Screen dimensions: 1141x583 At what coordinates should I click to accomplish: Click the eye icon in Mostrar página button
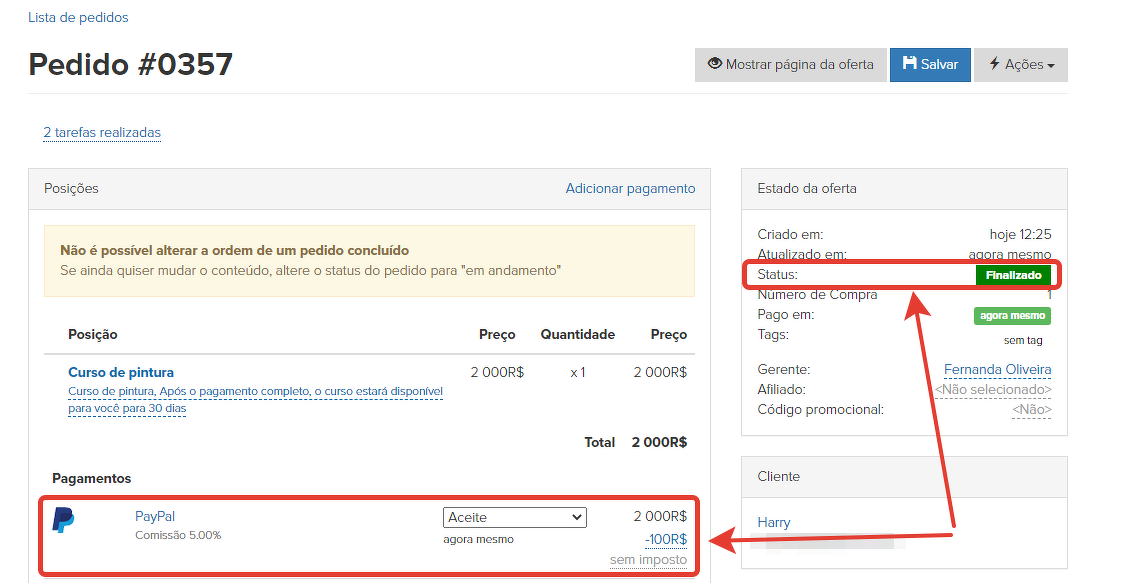[714, 64]
